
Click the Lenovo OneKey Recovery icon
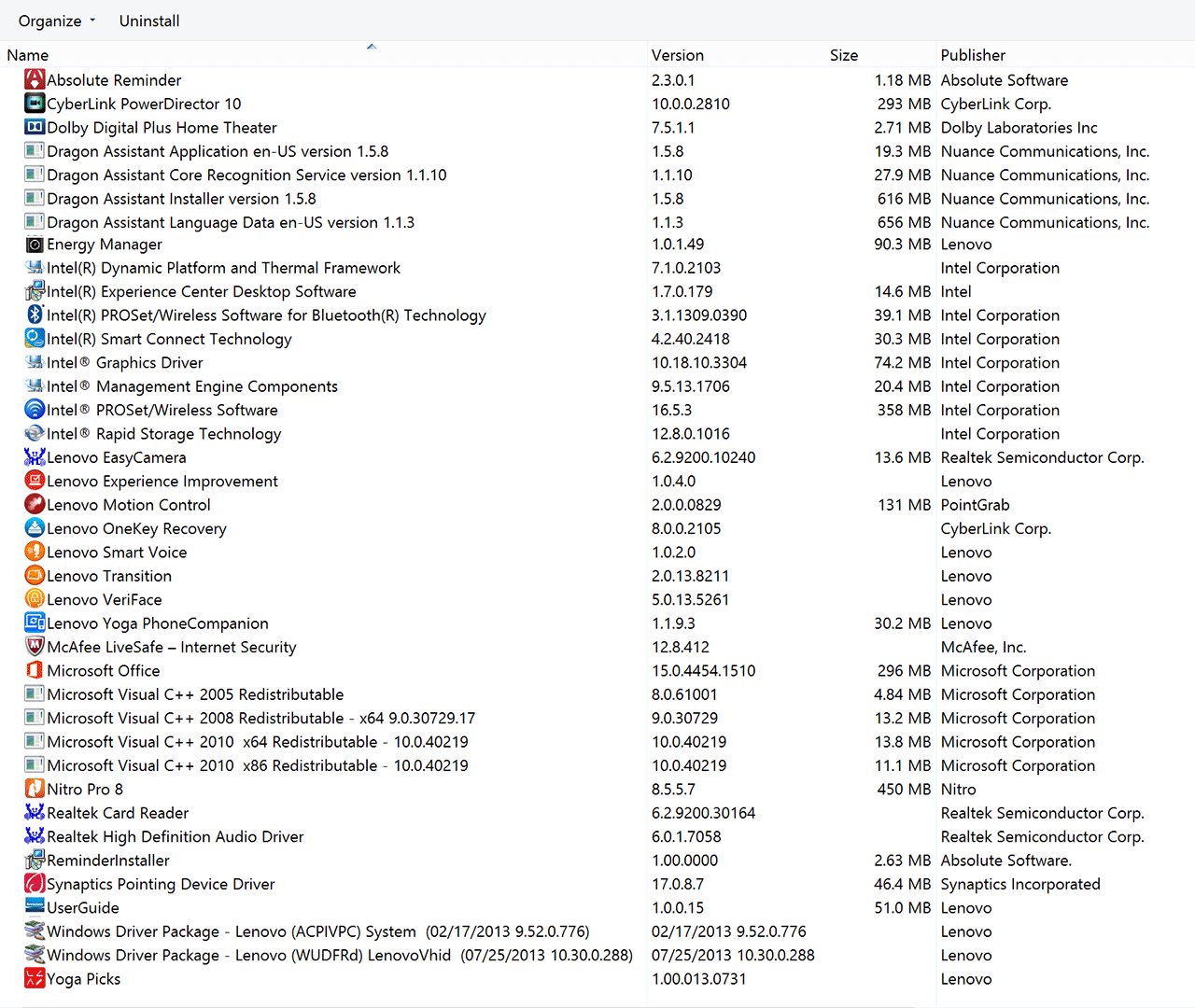35,528
